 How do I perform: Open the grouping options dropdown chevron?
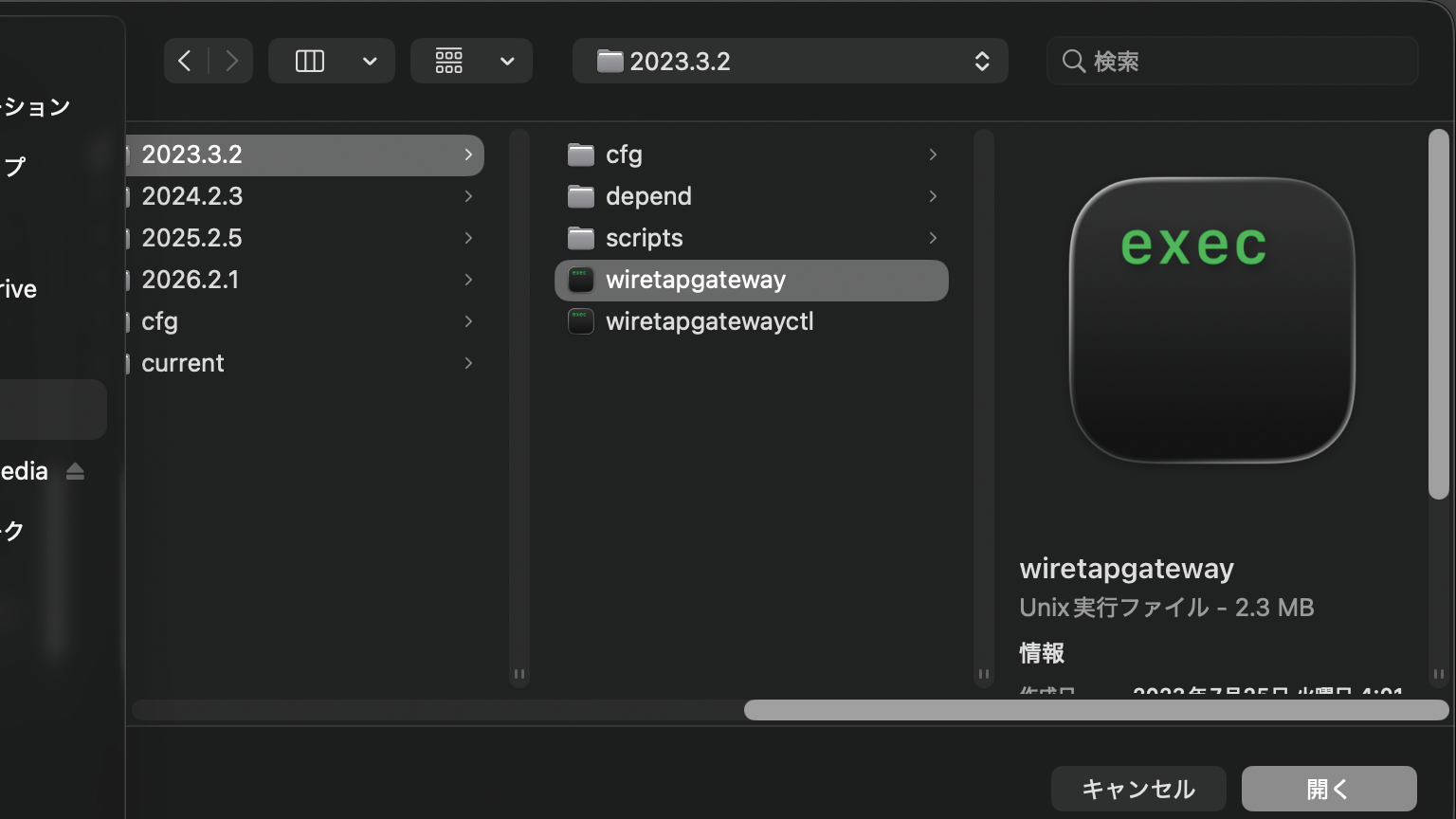coord(507,62)
